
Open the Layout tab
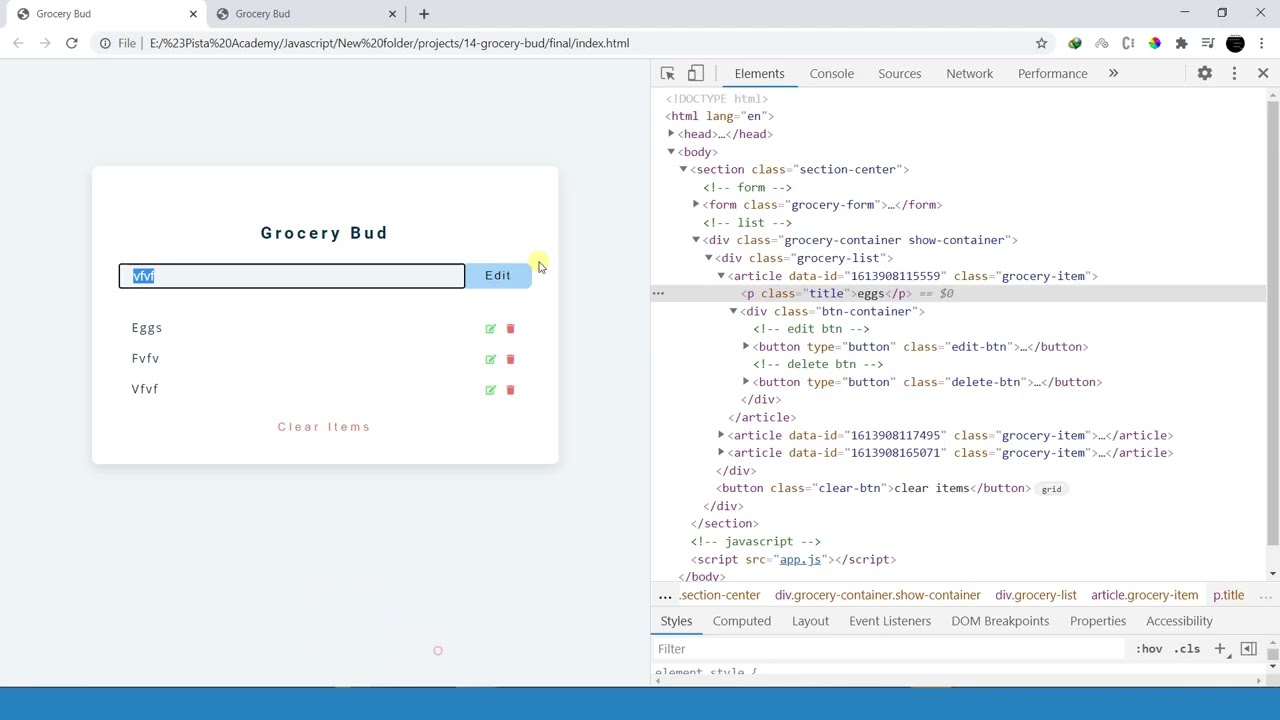(810, 621)
